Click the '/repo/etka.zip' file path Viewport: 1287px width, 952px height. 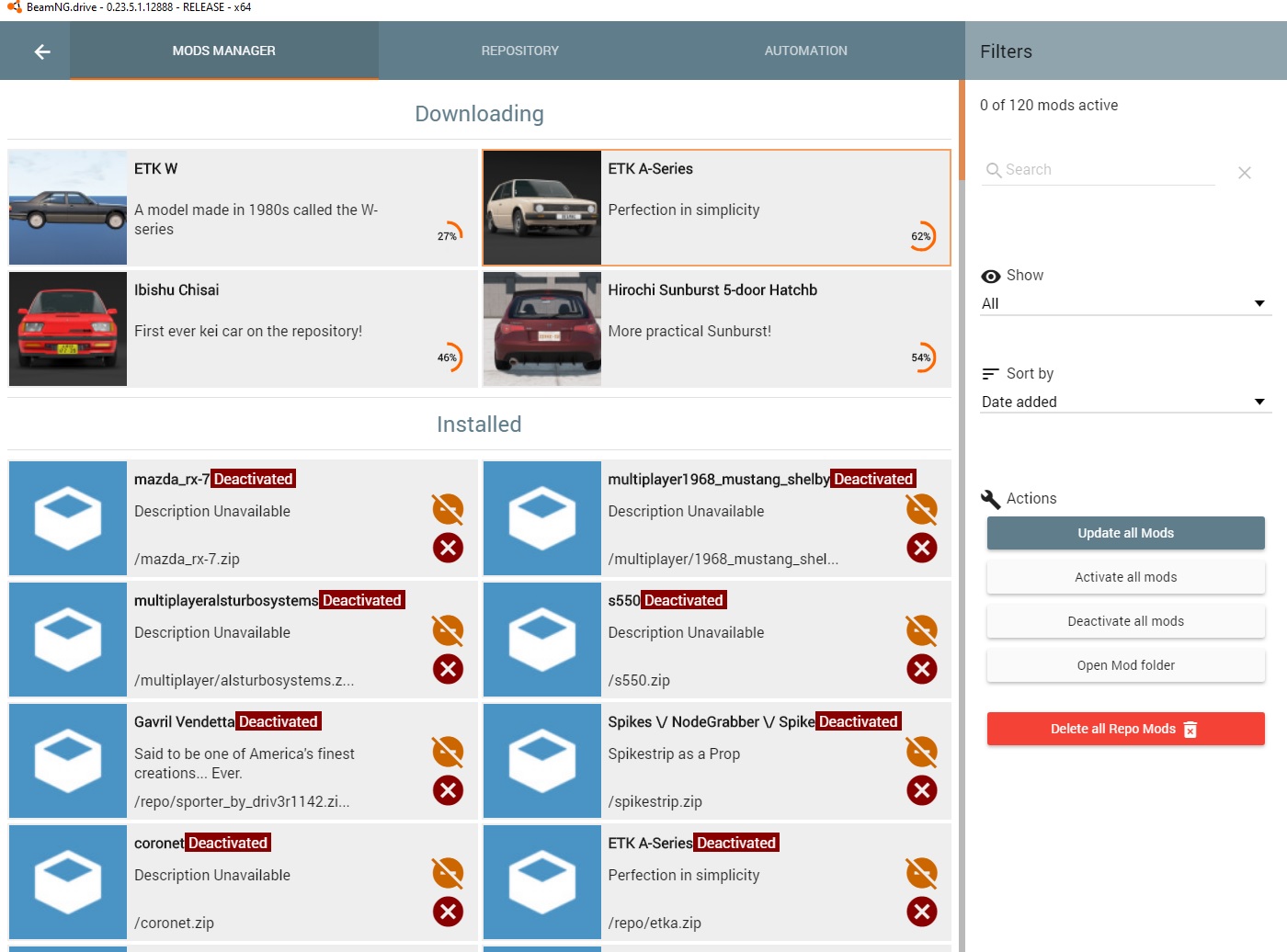pyautogui.click(x=655, y=923)
